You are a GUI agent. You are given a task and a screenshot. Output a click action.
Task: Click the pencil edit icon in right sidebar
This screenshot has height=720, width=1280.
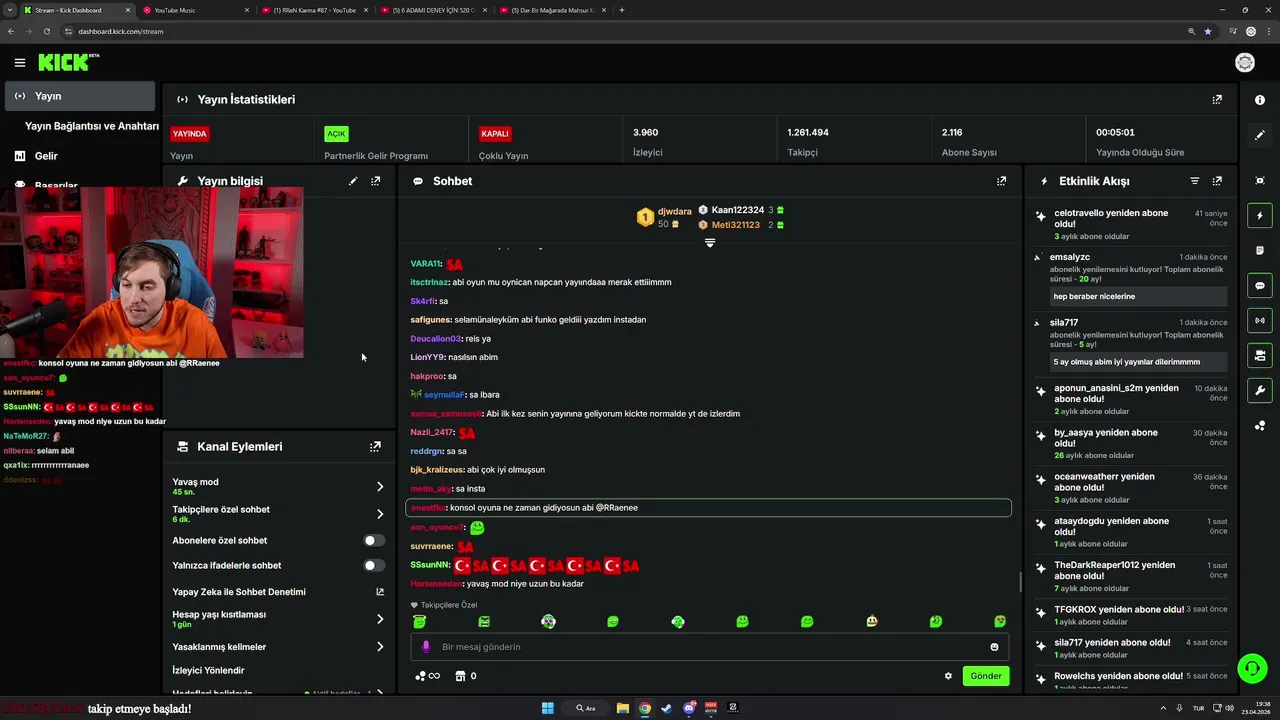point(1260,135)
